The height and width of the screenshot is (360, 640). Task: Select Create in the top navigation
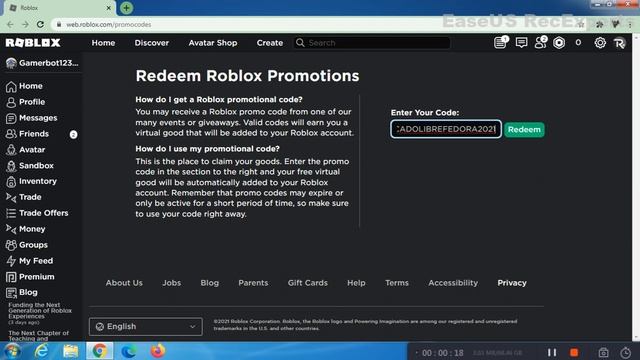[x=270, y=42]
